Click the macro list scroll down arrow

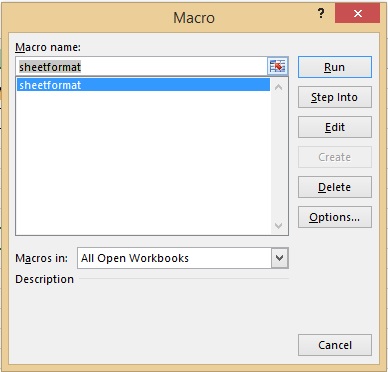(x=279, y=226)
